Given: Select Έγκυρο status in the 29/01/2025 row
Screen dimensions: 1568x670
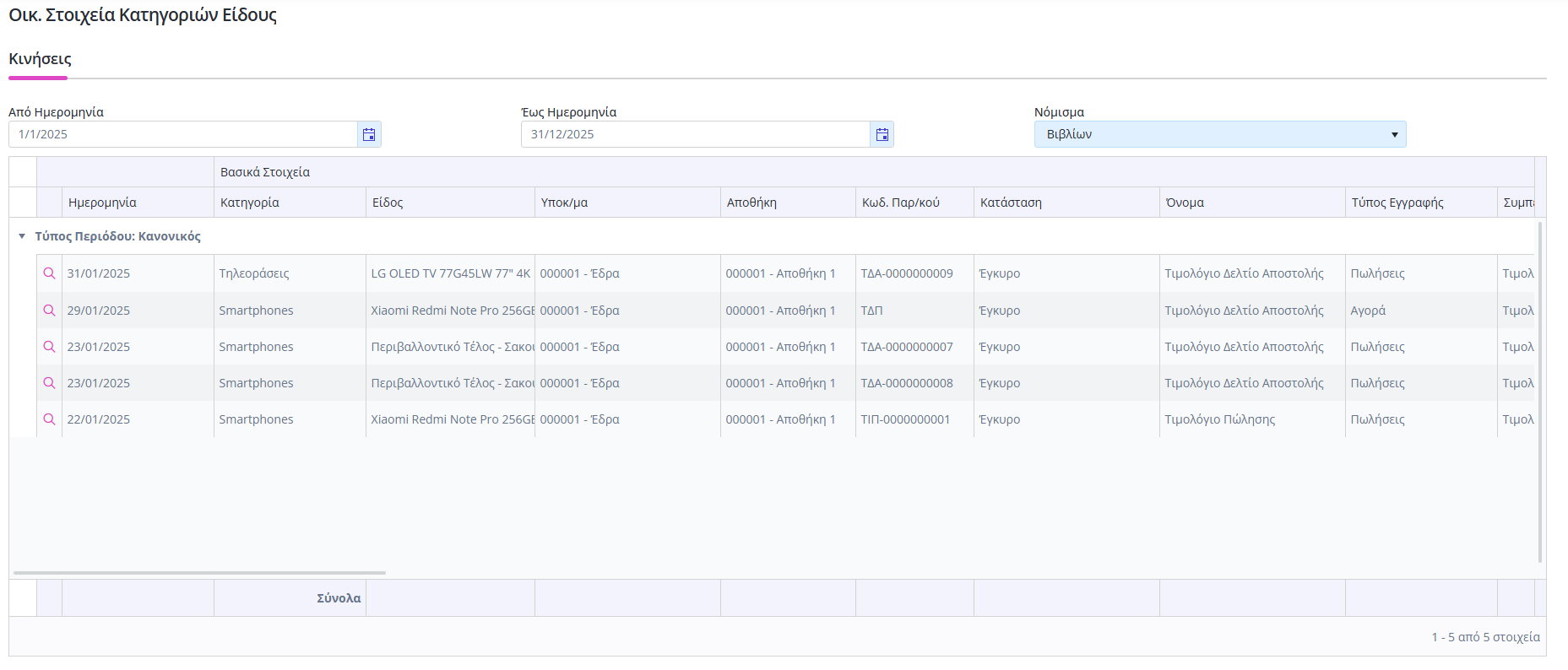Looking at the screenshot, I should pyautogui.click(x=1066, y=311).
